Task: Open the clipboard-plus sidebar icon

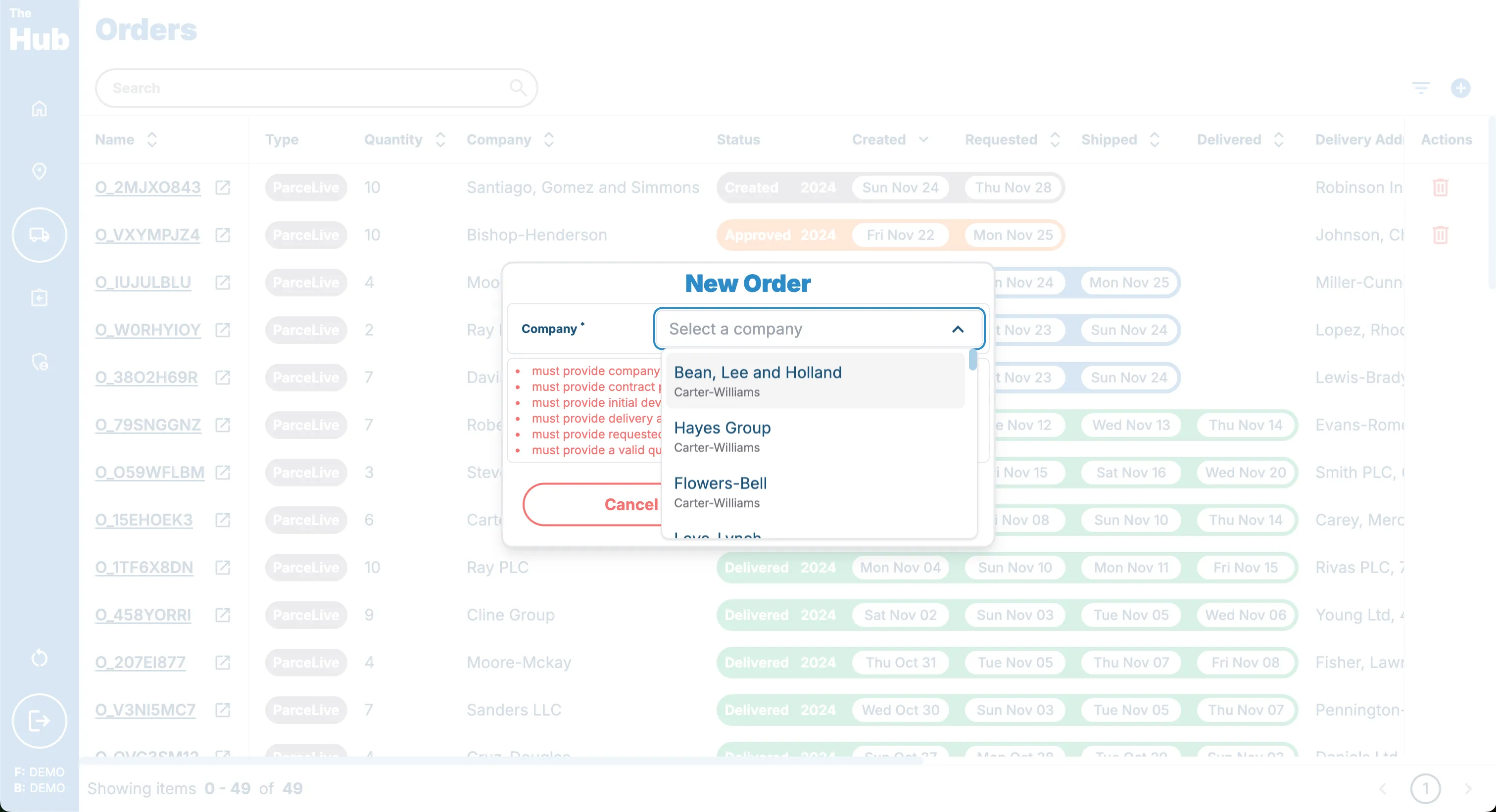Action: [39, 297]
